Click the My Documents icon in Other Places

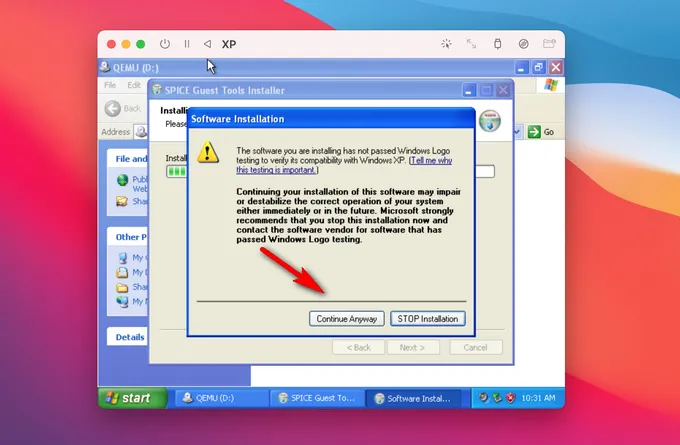[x=122, y=272]
